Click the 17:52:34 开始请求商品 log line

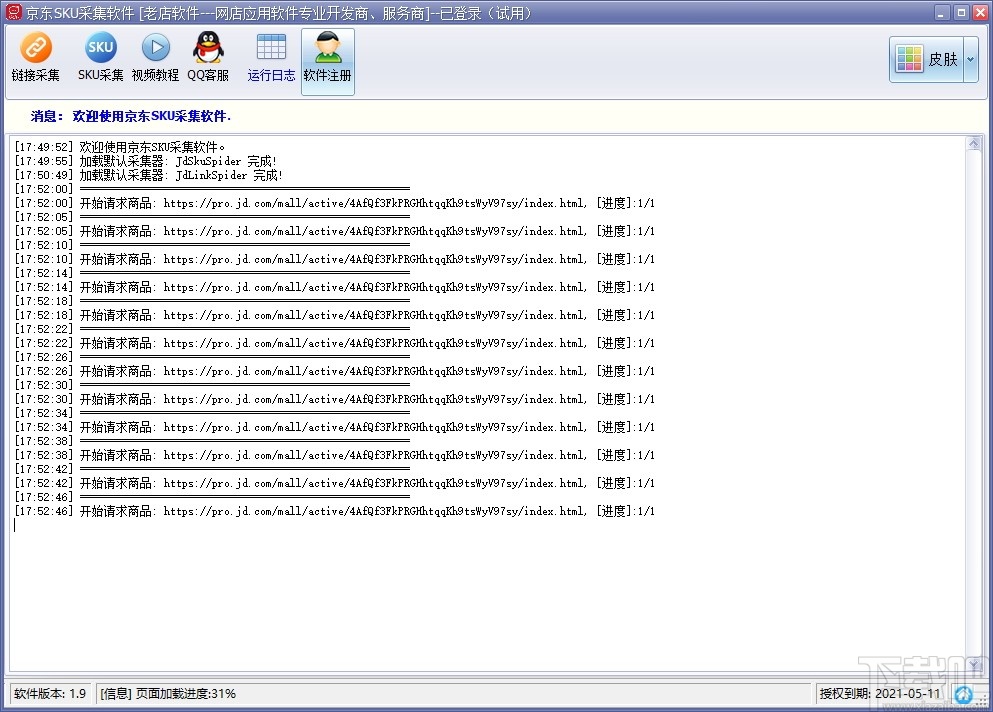pos(334,426)
